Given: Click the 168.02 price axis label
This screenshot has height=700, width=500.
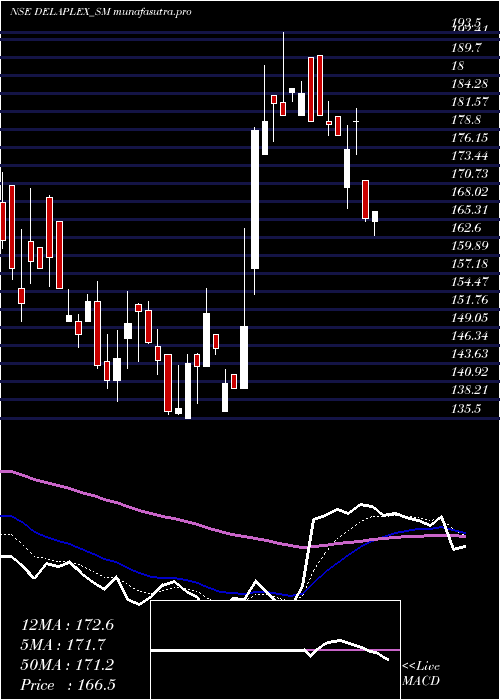Looking at the screenshot, I should tap(470, 192).
